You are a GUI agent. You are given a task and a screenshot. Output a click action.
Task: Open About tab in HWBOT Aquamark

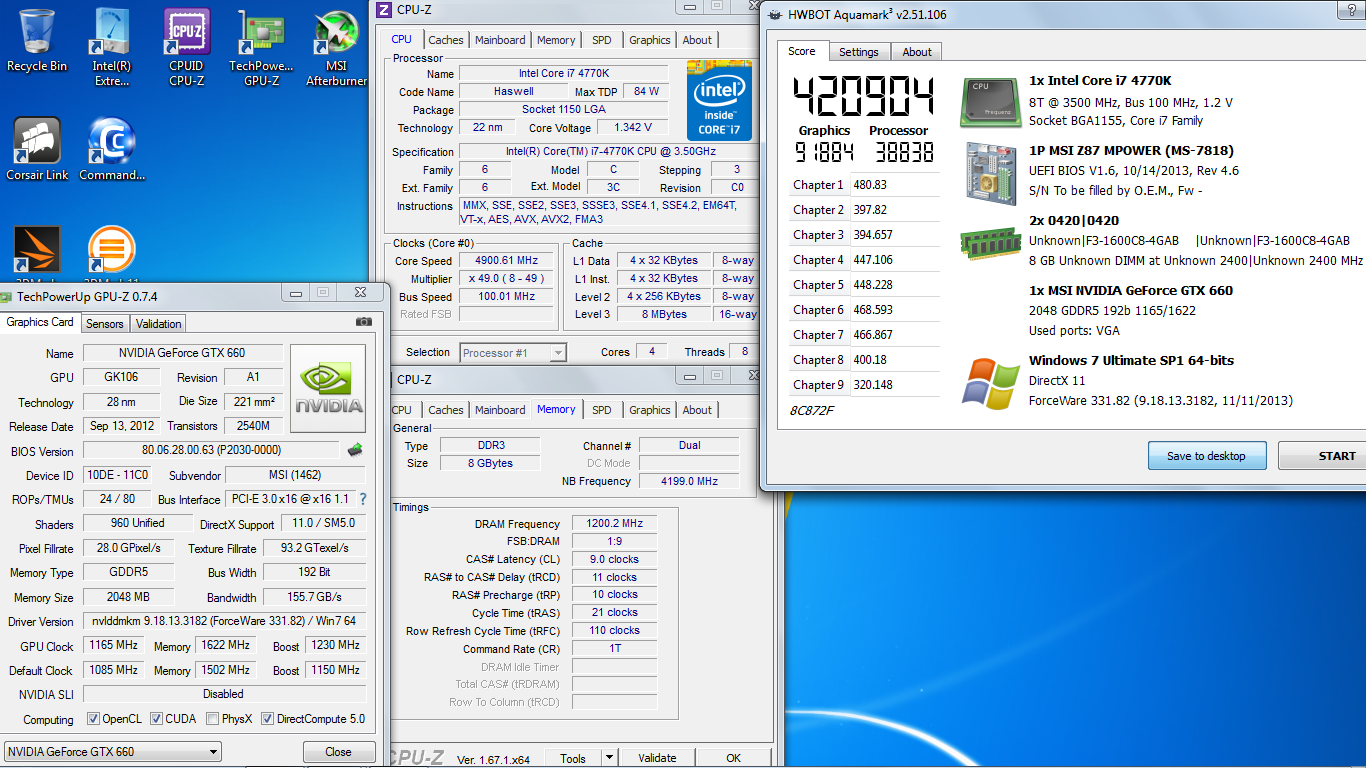pyautogui.click(x=917, y=52)
